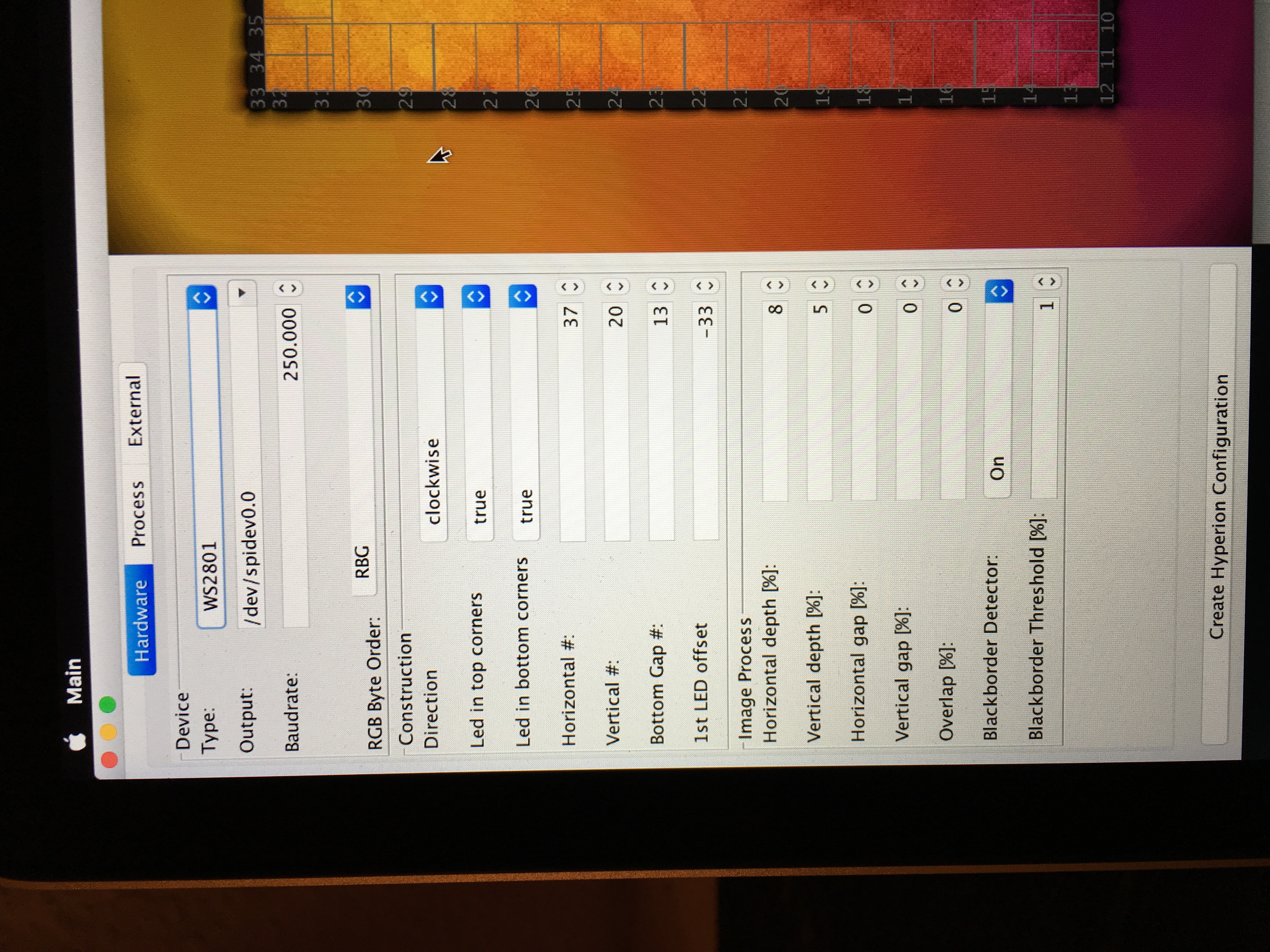Click the Main menu bar item
The width and height of the screenshot is (1270, 952).
tap(75, 681)
